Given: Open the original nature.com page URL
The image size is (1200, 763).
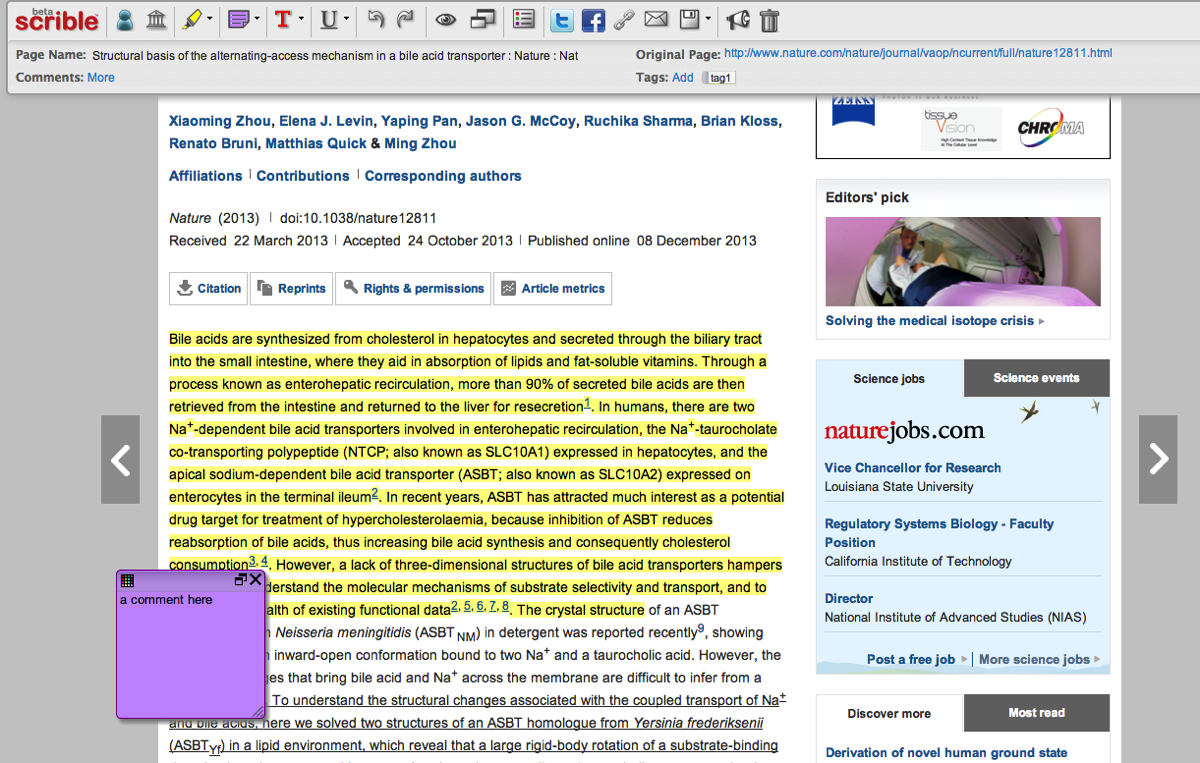Looking at the screenshot, I should tap(918, 53).
